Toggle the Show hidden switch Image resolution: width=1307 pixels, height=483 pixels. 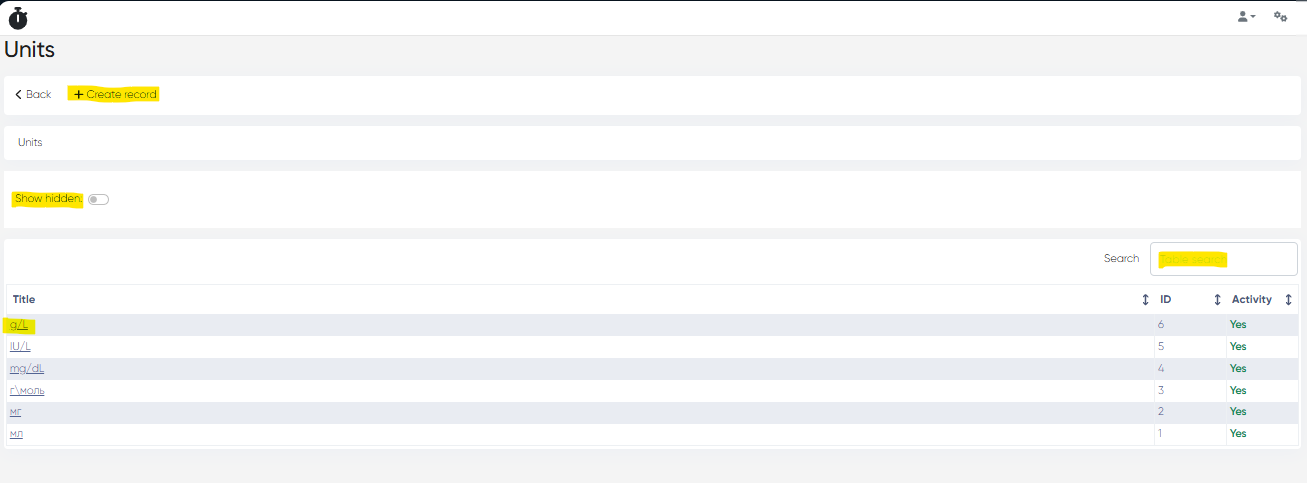point(98,199)
